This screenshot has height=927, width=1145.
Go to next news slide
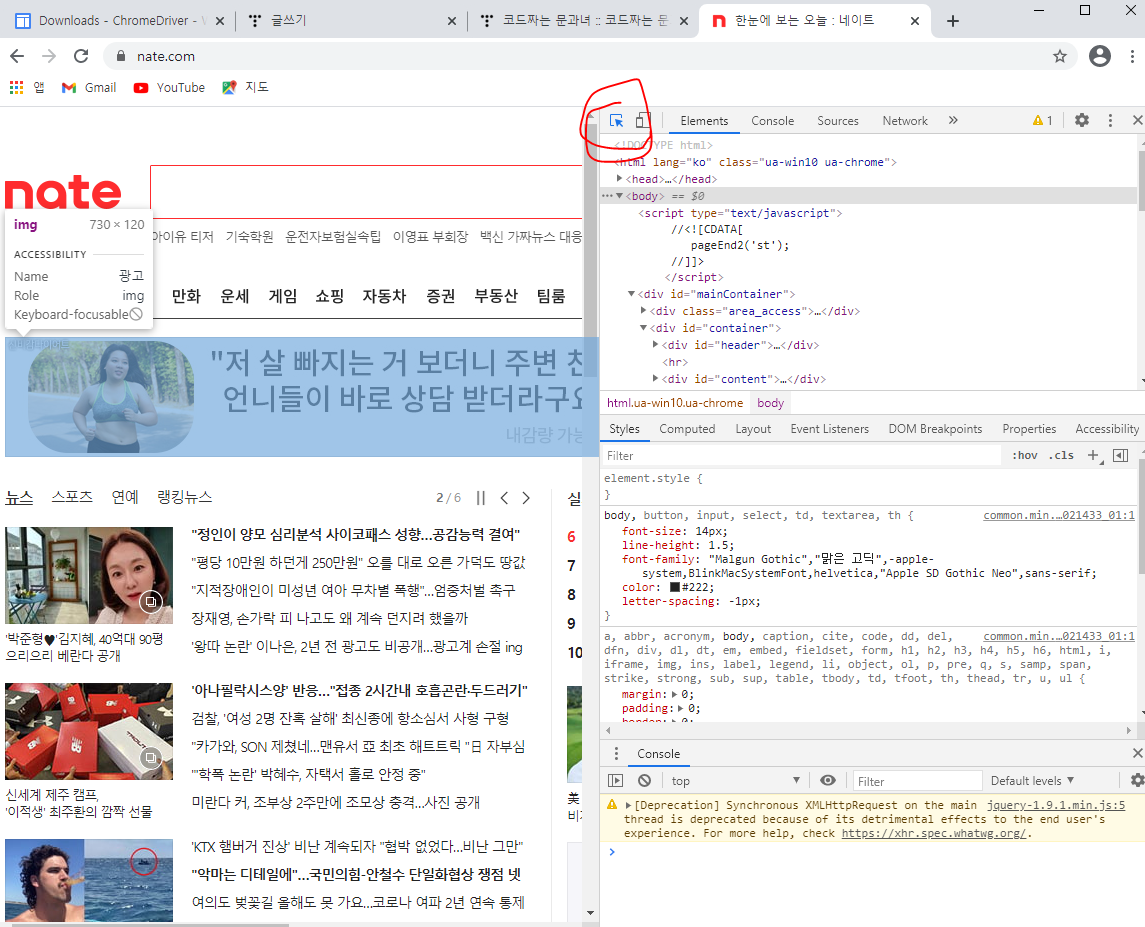point(526,497)
